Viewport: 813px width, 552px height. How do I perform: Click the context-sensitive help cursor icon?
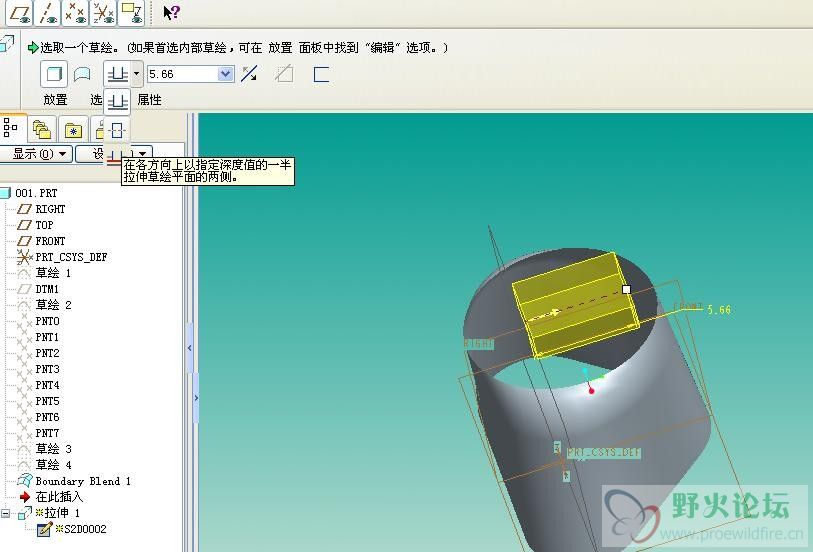click(171, 12)
